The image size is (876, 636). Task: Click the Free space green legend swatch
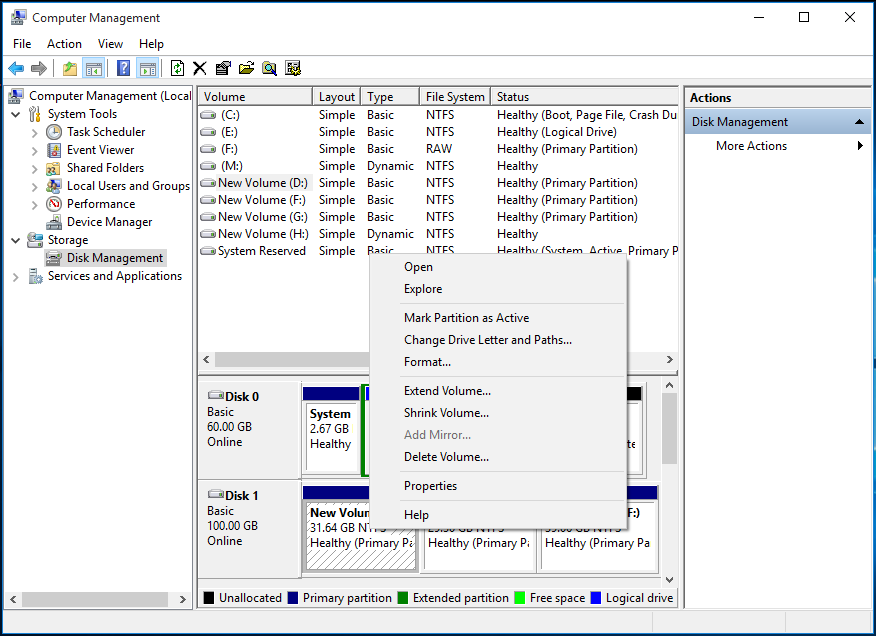[520, 598]
